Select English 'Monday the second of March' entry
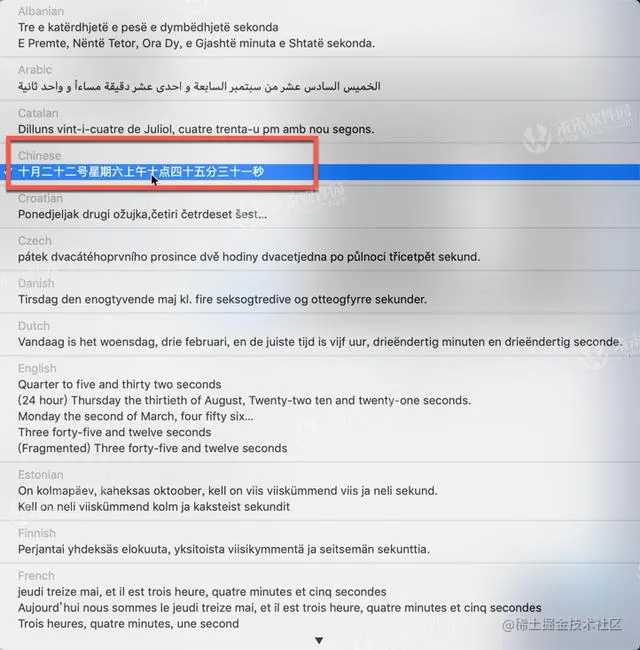 [x=136, y=416]
